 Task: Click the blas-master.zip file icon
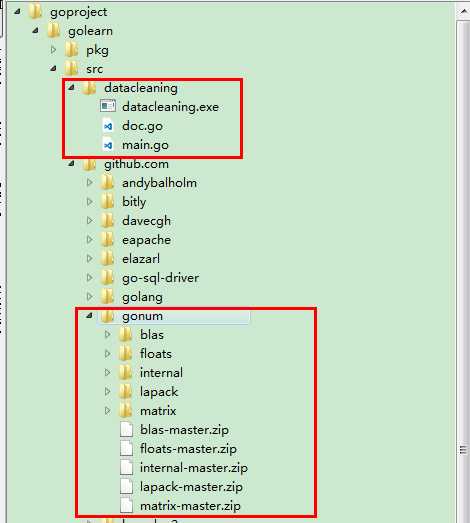pyautogui.click(x=126, y=430)
